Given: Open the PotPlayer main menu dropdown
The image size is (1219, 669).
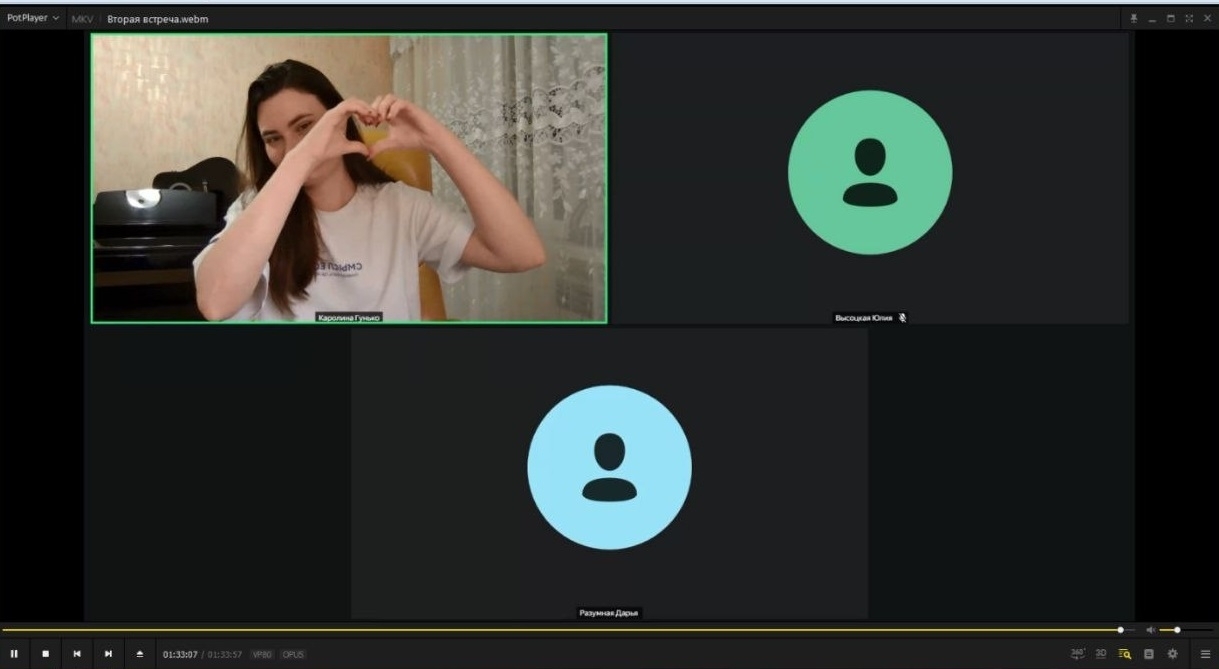Looking at the screenshot, I should [x=33, y=18].
